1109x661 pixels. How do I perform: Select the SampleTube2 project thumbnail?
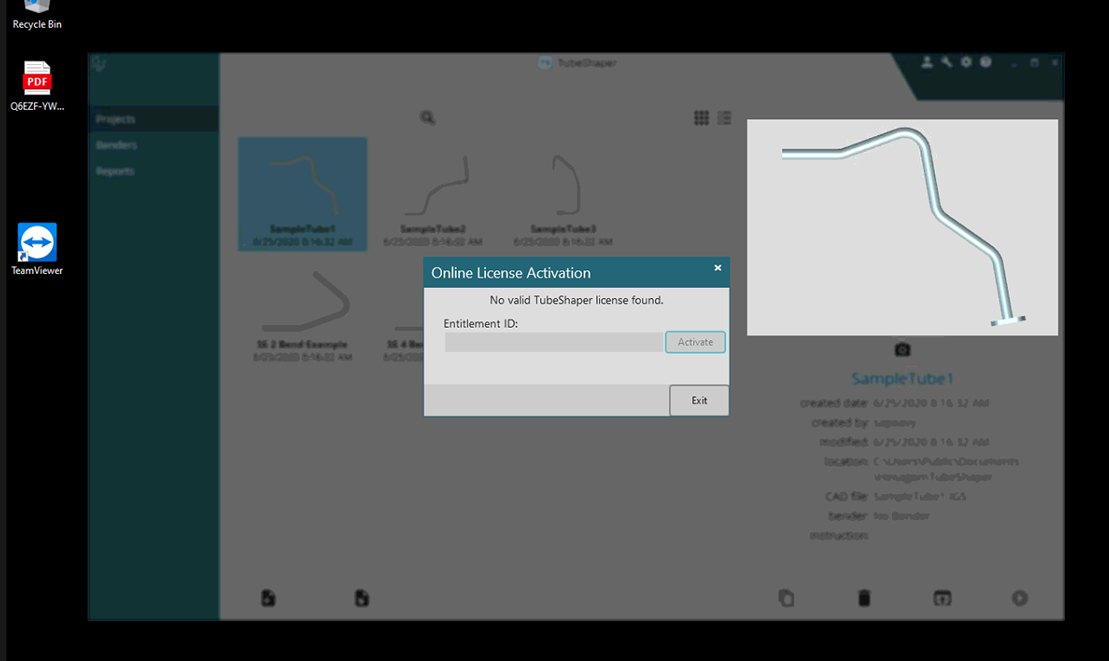(x=433, y=194)
